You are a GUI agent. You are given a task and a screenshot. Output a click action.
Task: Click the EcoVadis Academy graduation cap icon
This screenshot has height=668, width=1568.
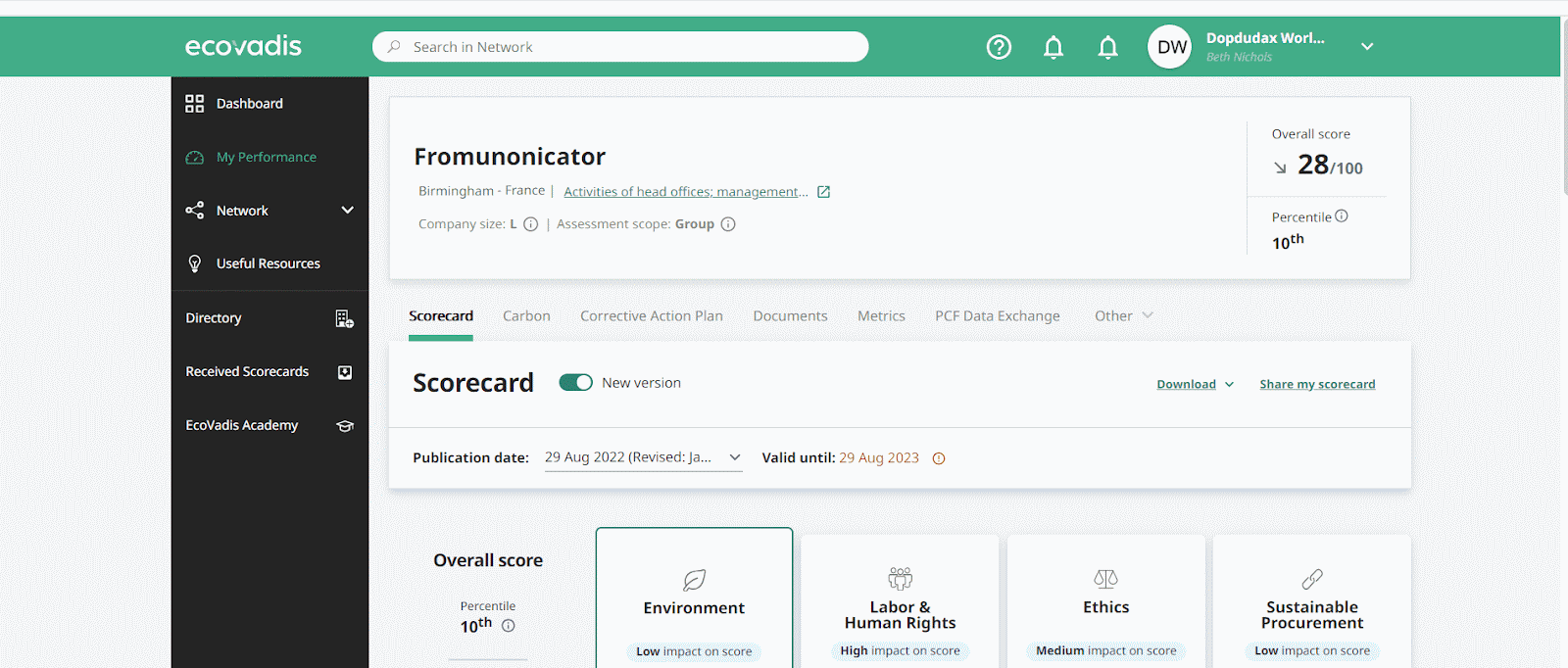pos(345,426)
